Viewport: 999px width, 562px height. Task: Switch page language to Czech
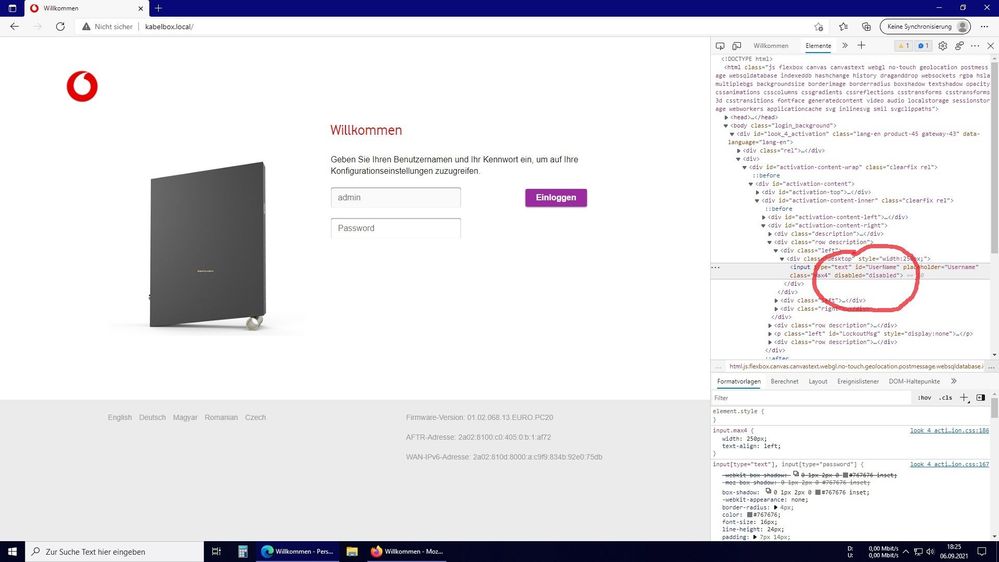(x=255, y=417)
